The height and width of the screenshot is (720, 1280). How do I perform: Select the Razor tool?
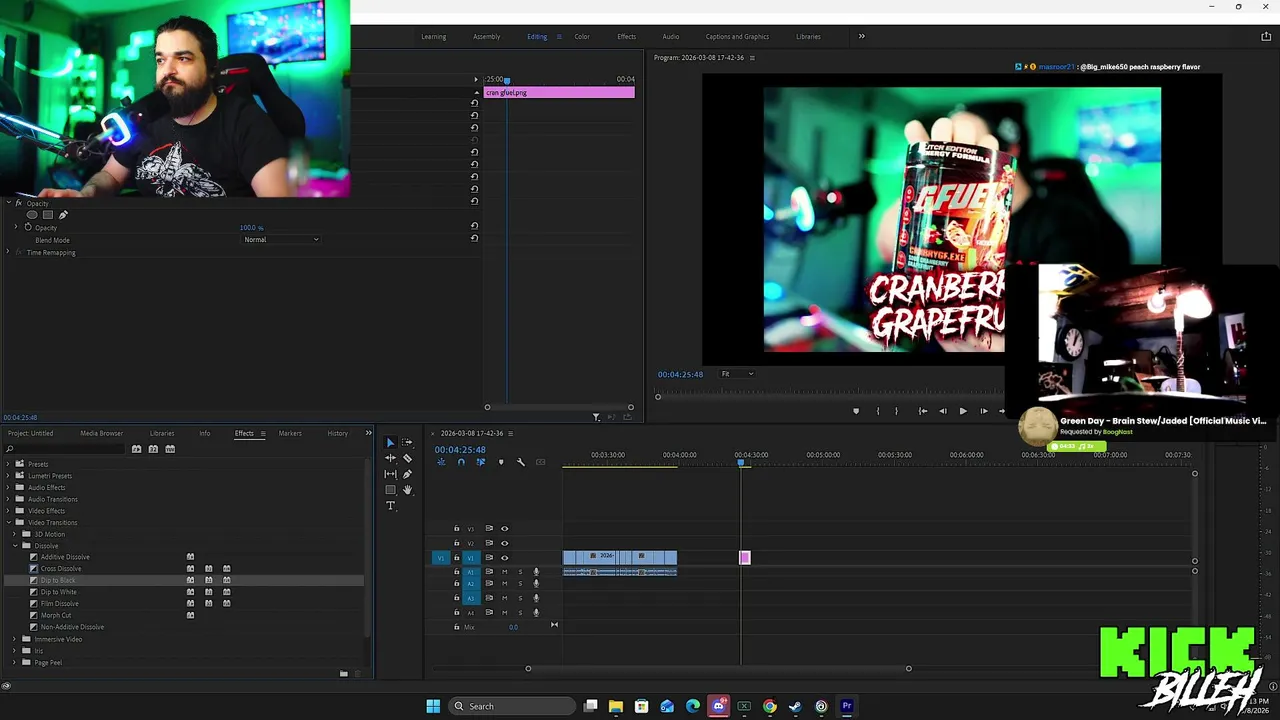coord(407,458)
